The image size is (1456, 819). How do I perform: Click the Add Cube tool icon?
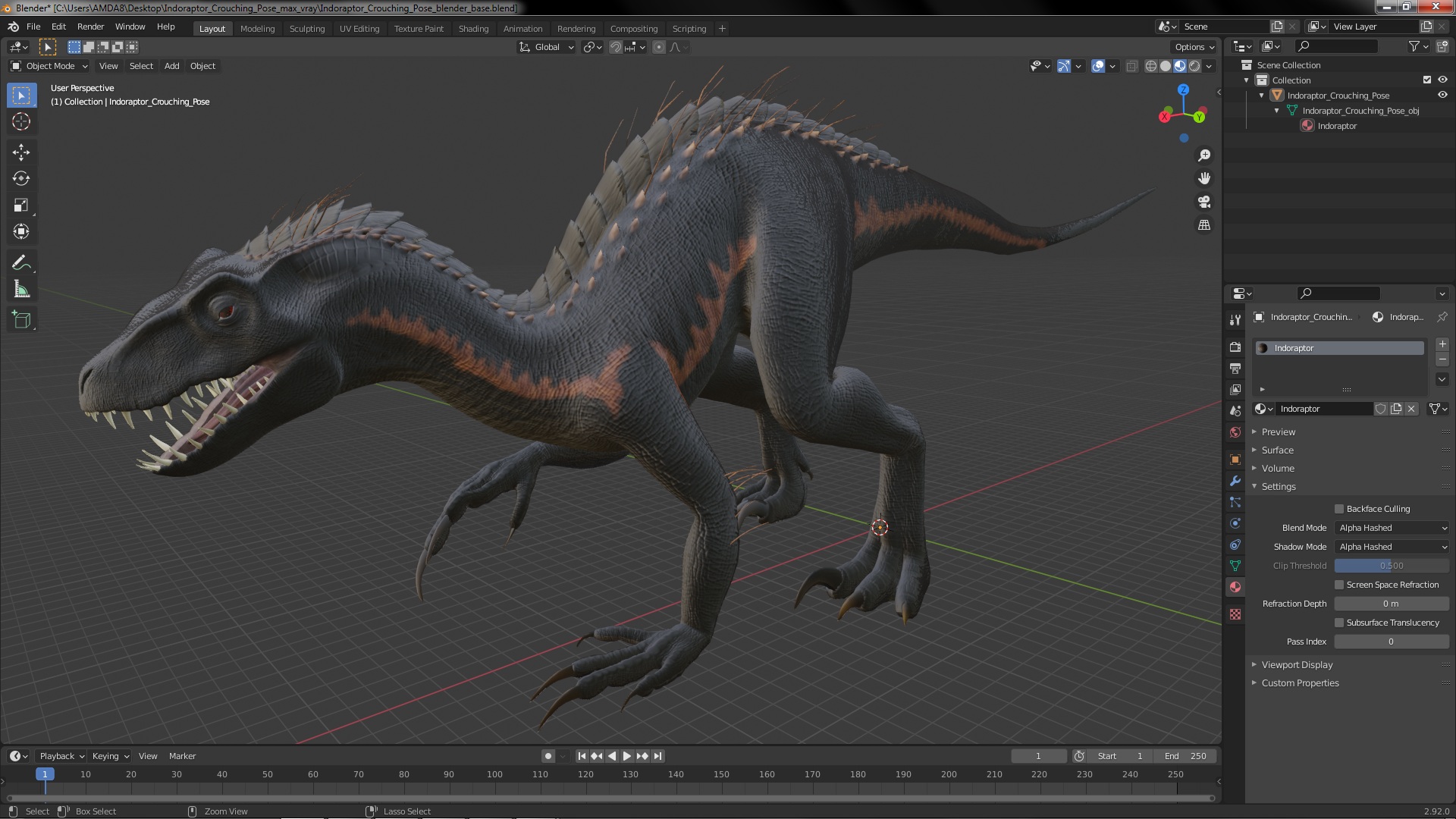click(x=21, y=320)
